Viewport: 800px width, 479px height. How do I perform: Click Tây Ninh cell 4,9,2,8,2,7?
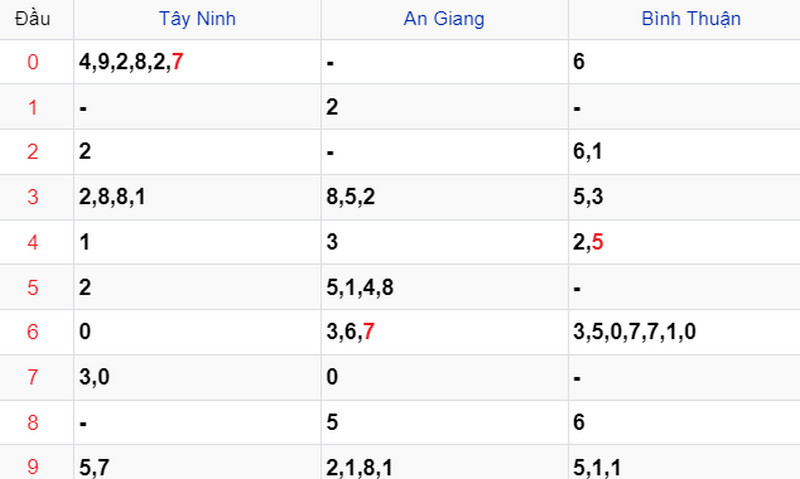(x=131, y=63)
